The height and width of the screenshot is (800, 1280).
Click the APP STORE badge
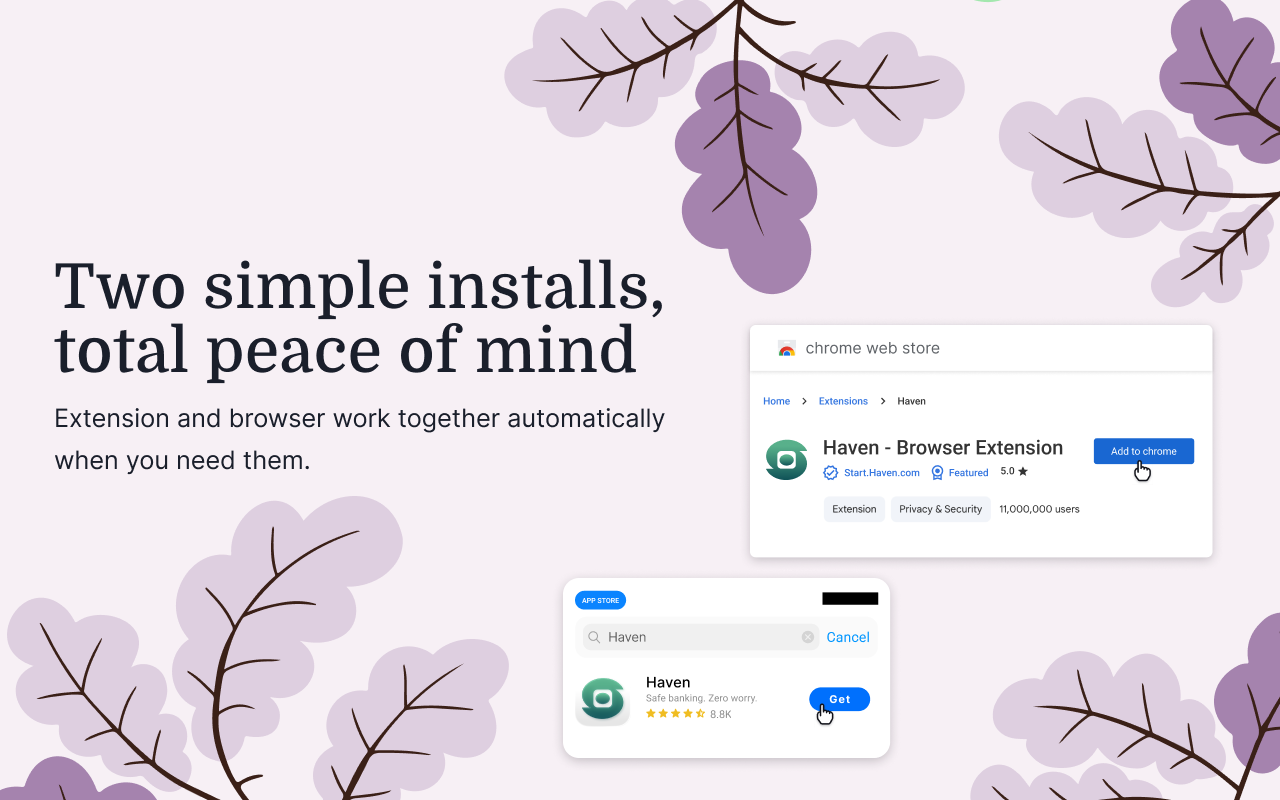pos(600,600)
